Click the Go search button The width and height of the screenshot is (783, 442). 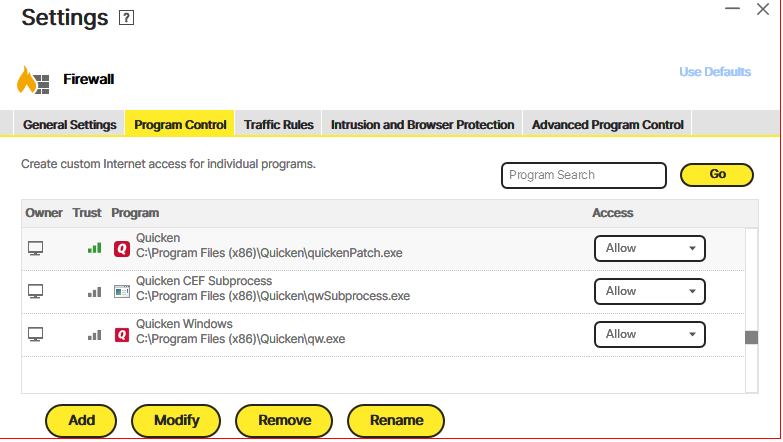pos(717,174)
